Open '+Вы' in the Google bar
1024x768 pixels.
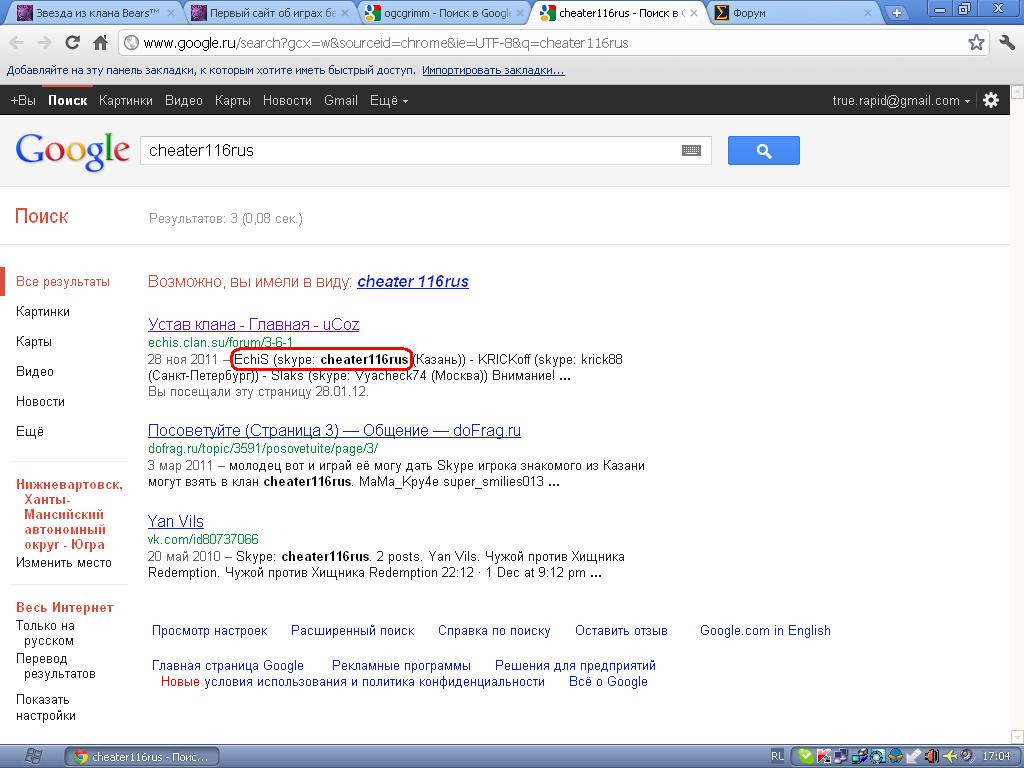[23, 101]
